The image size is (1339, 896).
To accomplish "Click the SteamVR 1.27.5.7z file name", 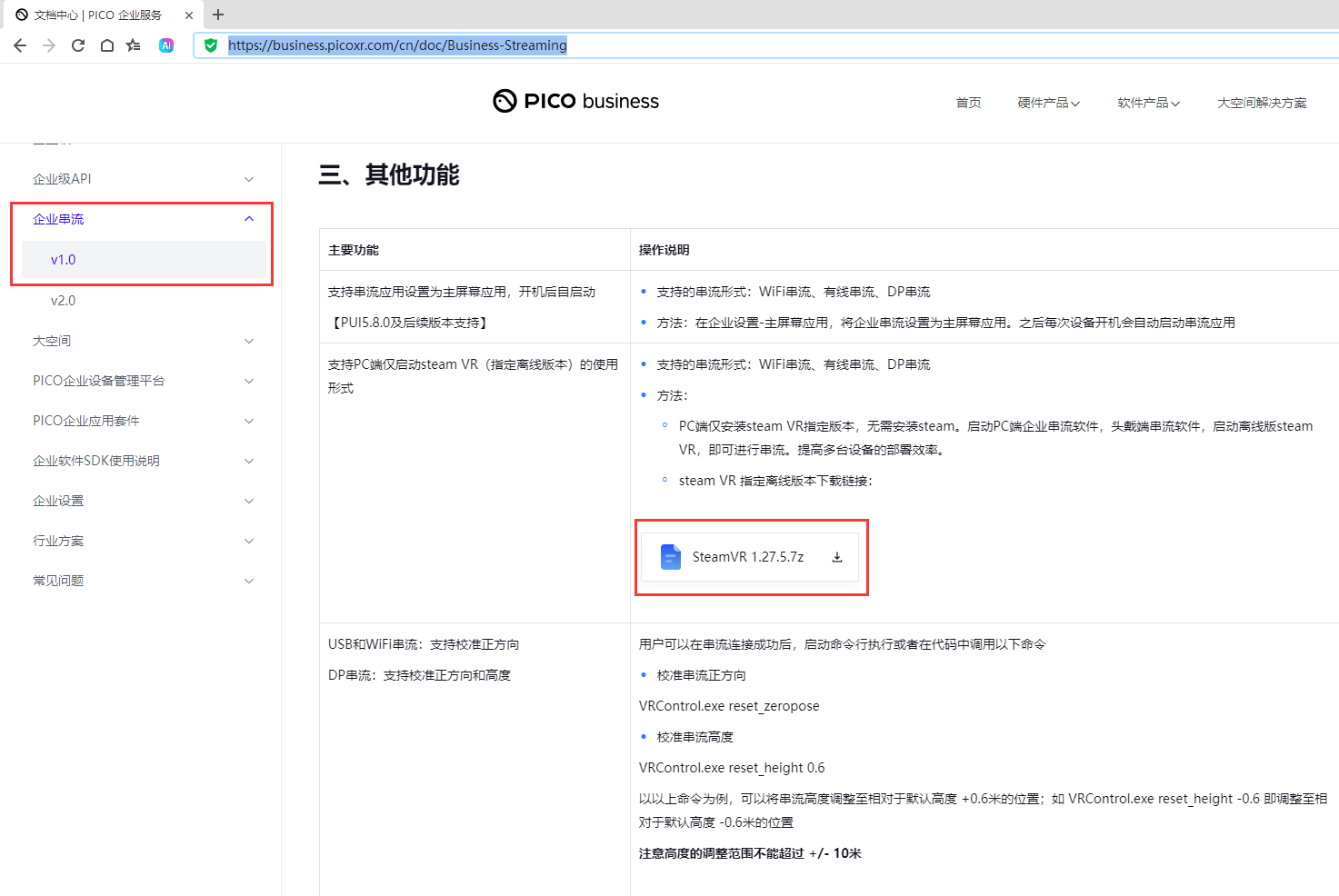I will 748,557.
